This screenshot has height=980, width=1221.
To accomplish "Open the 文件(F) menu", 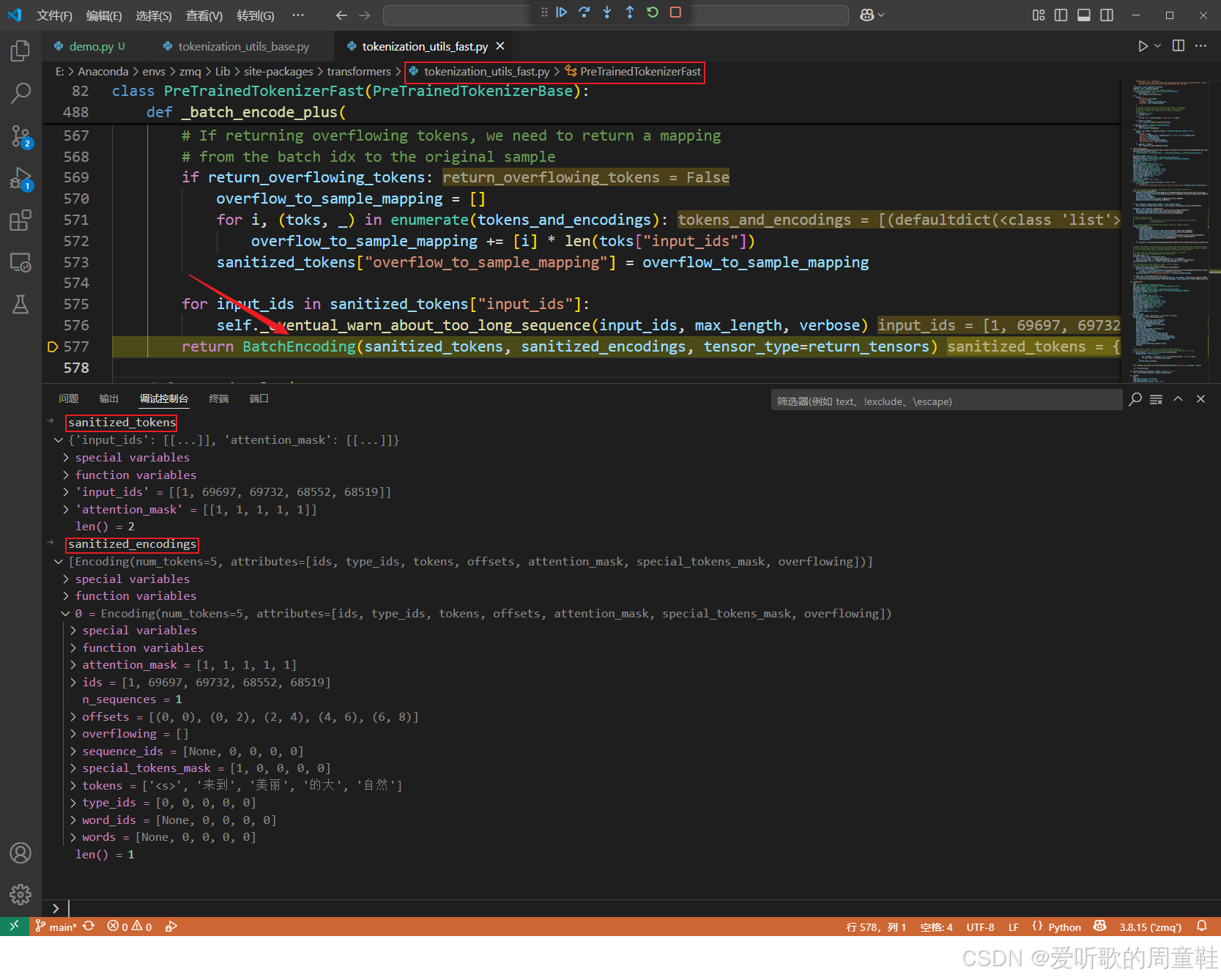I will 54,15.
